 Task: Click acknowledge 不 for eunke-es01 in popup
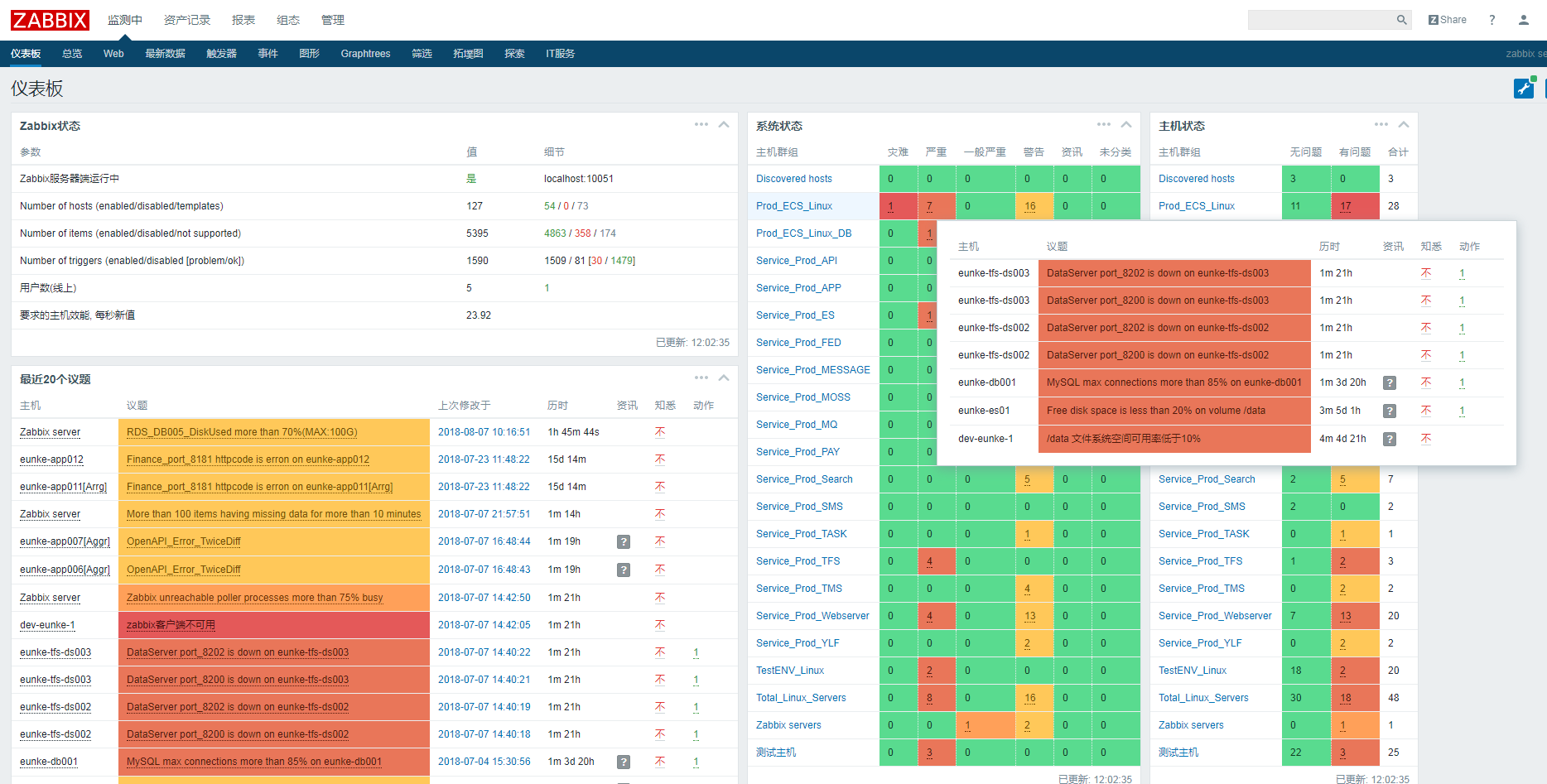(x=1426, y=411)
